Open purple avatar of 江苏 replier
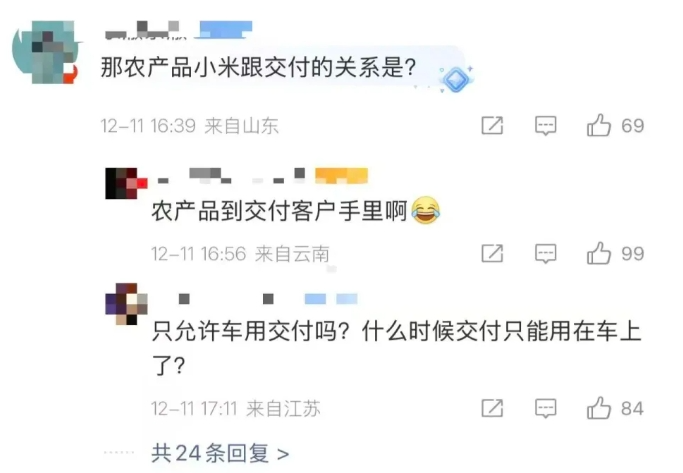This screenshot has height=473, width=683. point(126,304)
